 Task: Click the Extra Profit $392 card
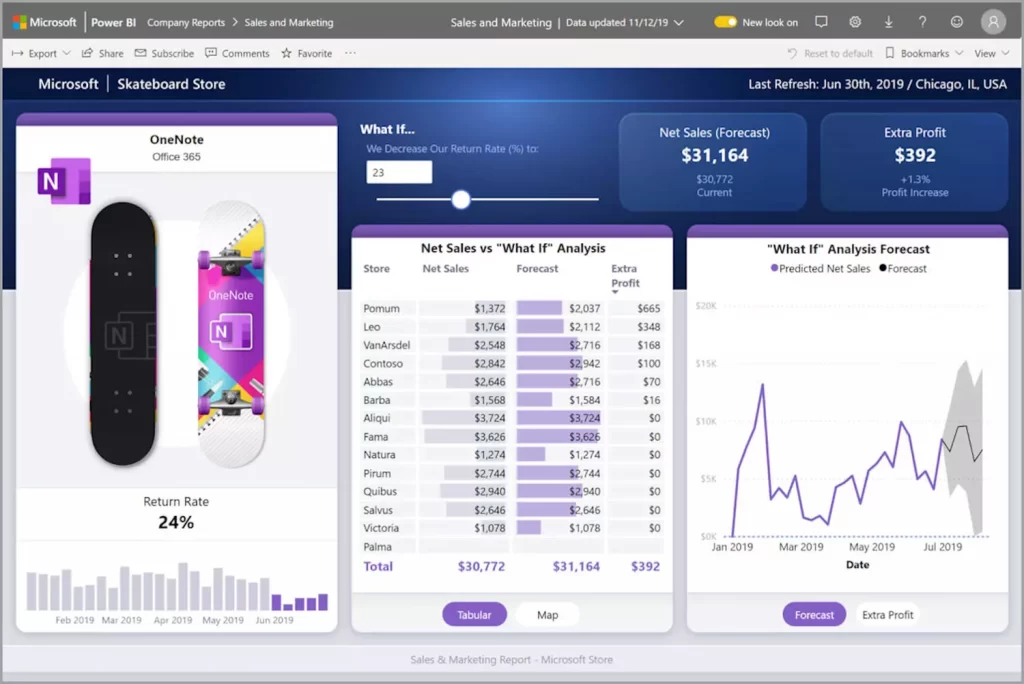[914, 162]
